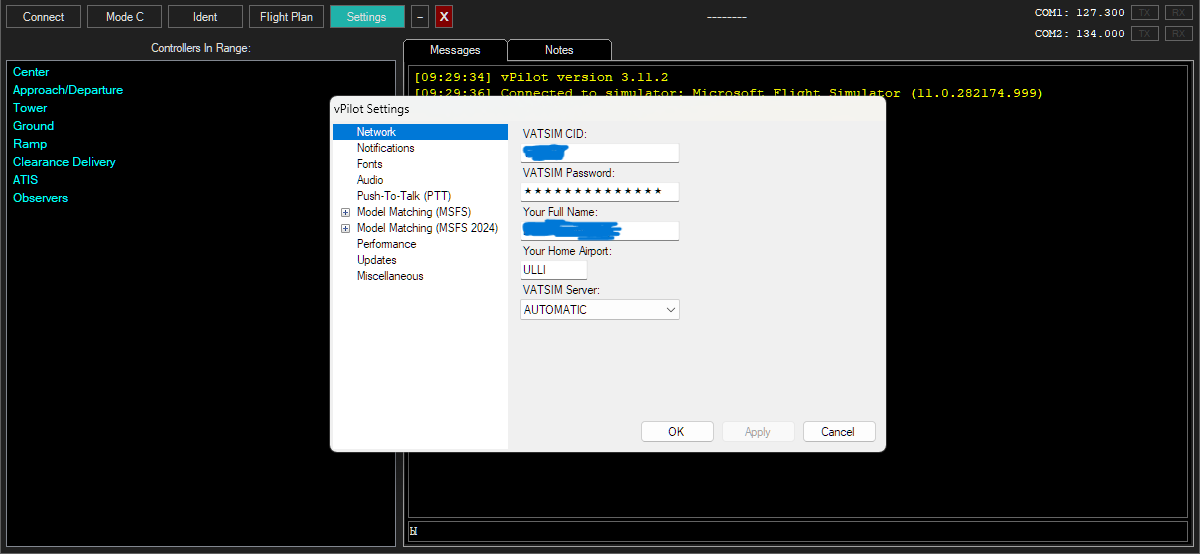Toggle Mode C transponder
1200x554 pixels.
pos(125,17)
